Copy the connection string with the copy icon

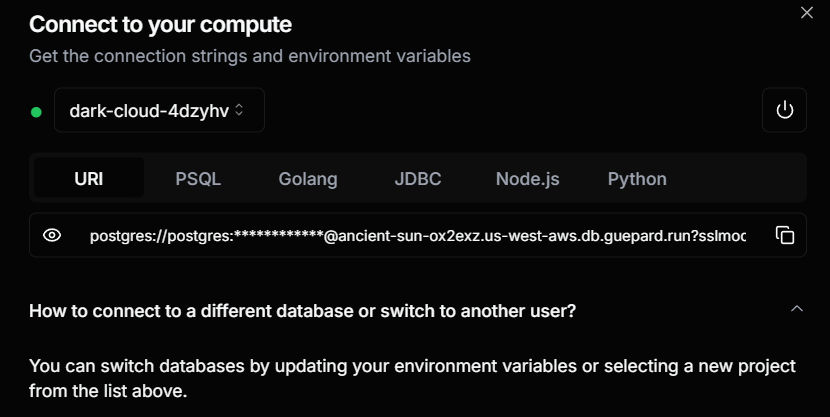(x=784, y=235)
